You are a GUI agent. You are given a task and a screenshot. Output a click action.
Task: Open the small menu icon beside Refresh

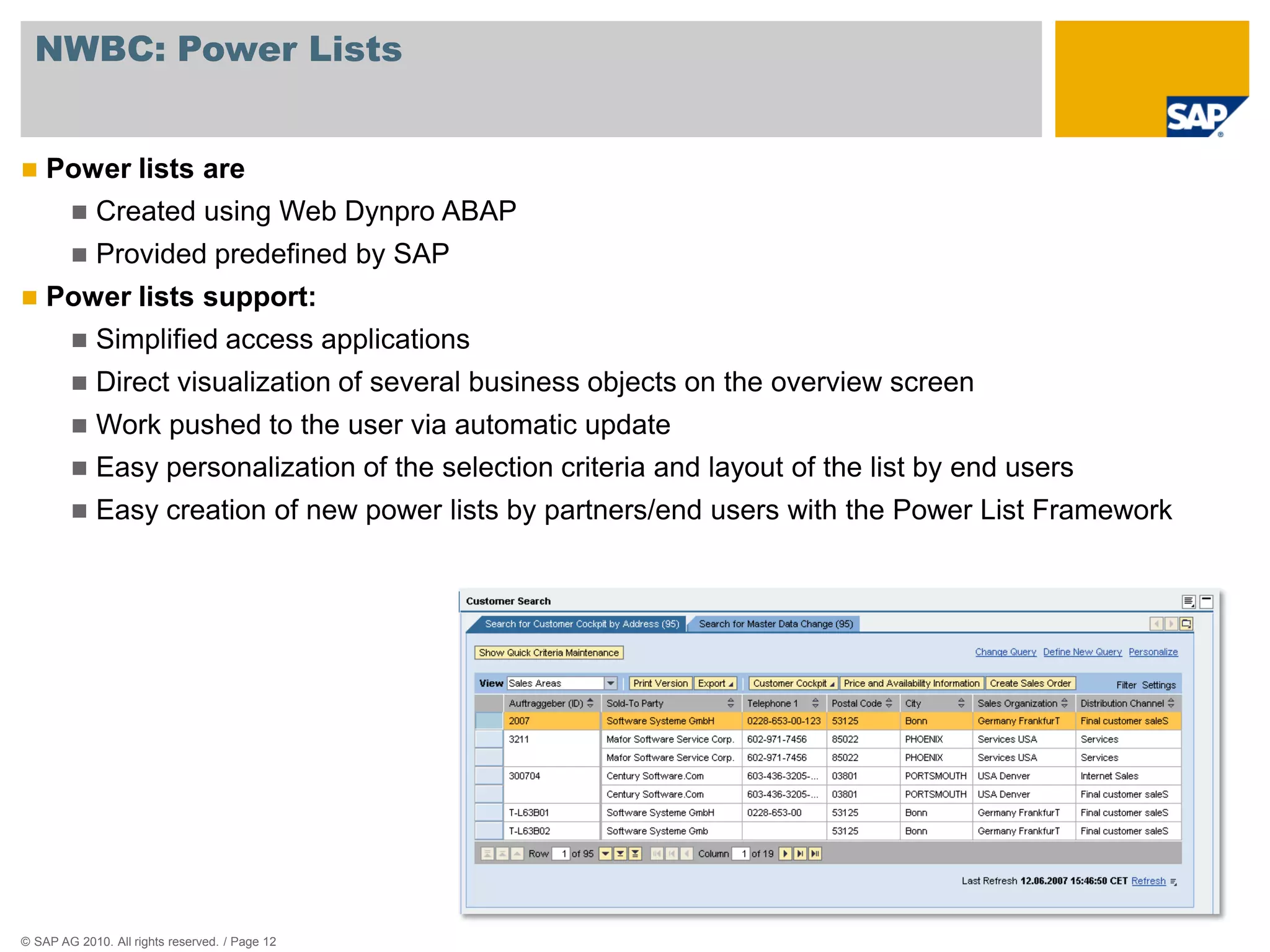(1173, 882)
